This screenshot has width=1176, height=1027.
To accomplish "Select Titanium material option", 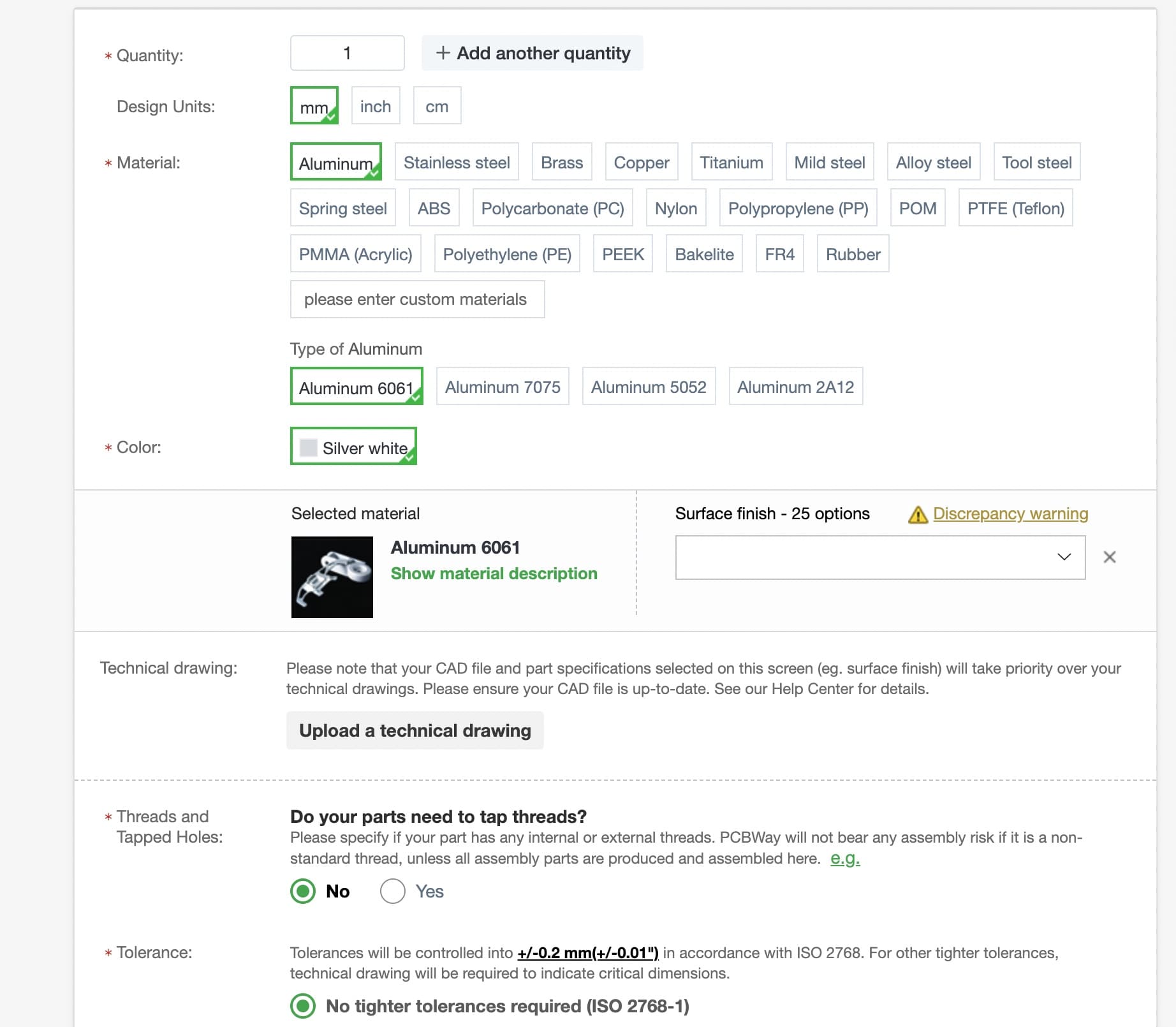I will coord(731,162).
